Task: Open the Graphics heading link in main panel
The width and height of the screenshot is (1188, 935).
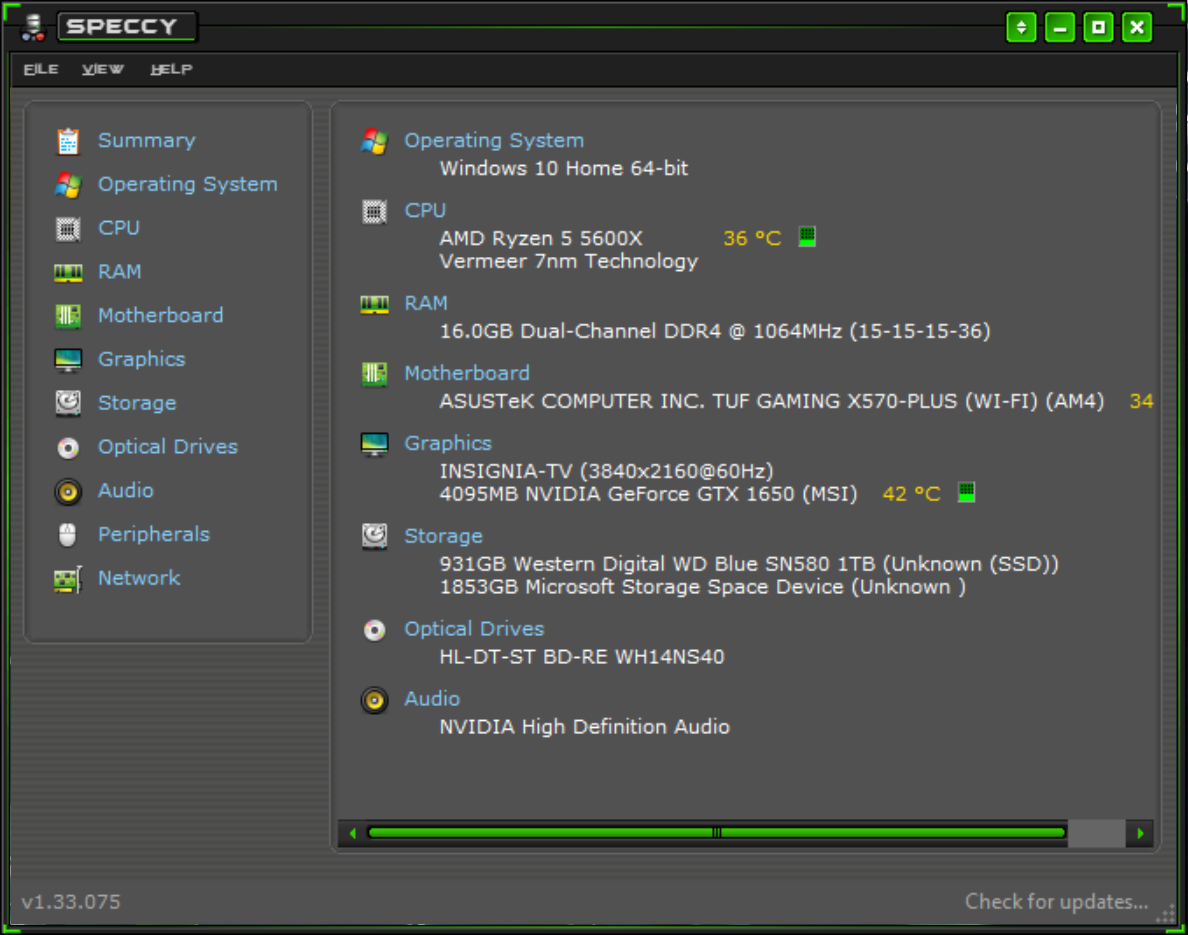Action: click(448, 444)
